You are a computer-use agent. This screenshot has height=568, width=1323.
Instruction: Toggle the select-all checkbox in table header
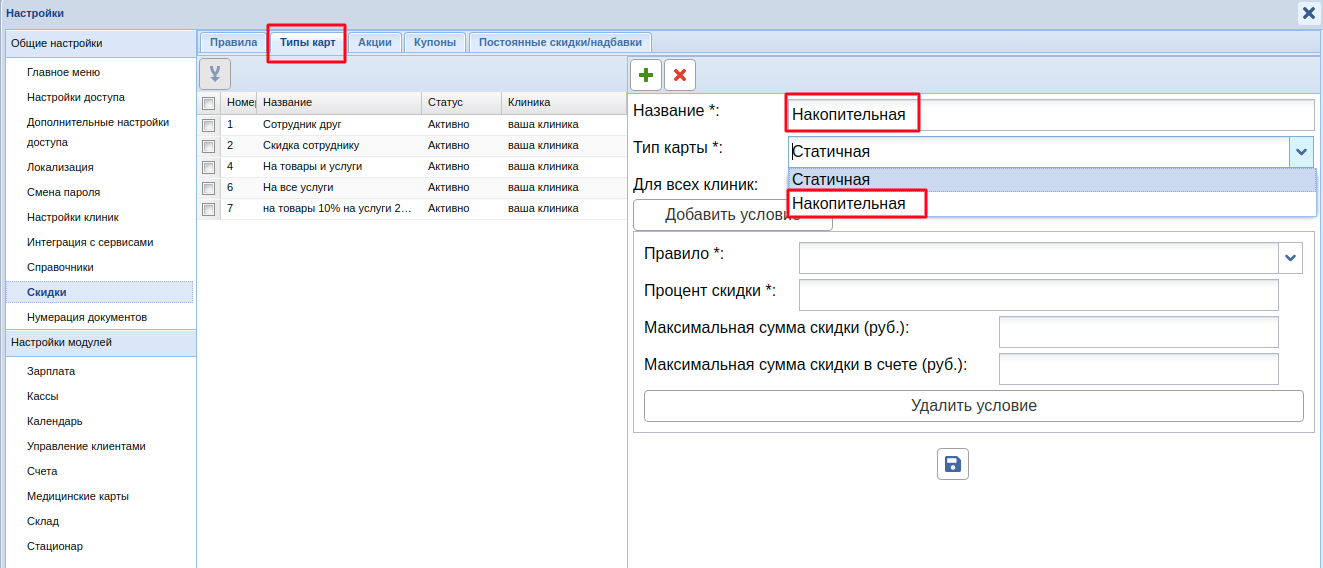click(208, 103)
